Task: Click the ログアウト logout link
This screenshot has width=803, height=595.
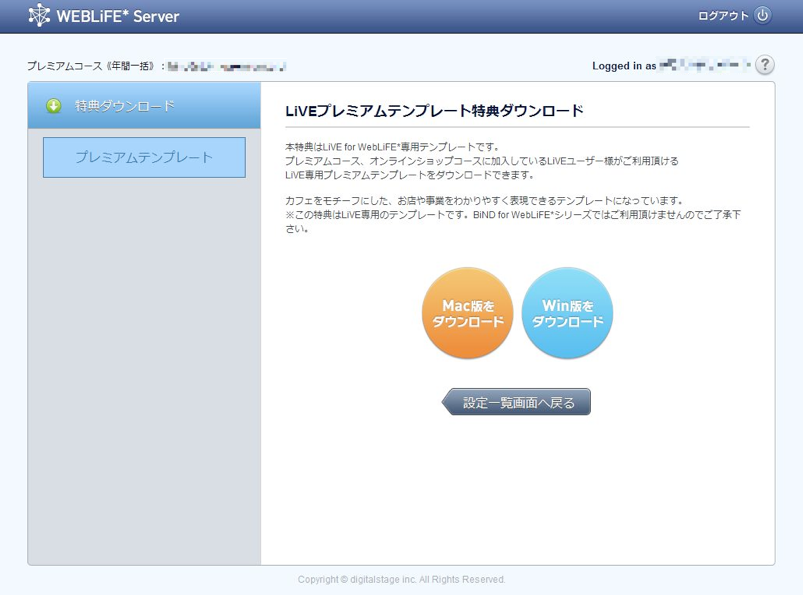Action: (x=723, y=16)
